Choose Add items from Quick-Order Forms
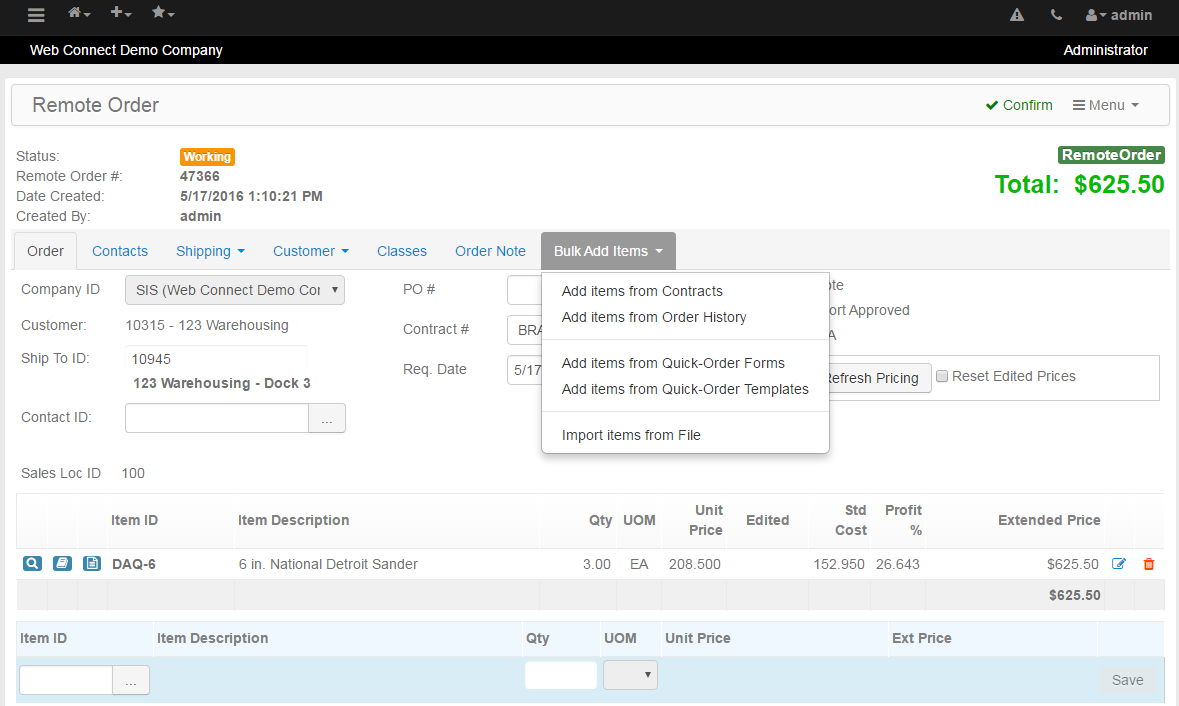 pyautogui.click(x=673, y=363)
